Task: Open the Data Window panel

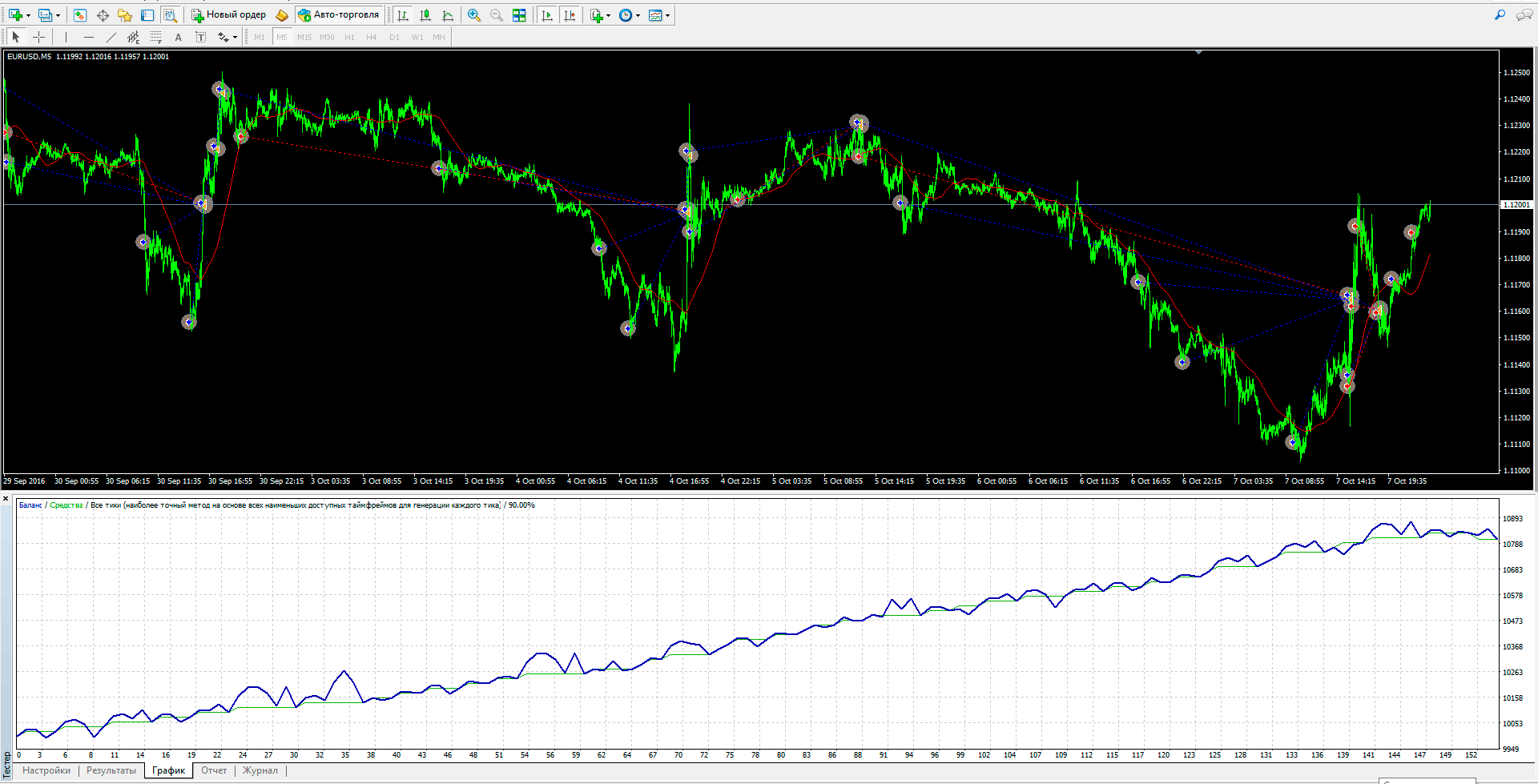Action: [x=103, y=15]
